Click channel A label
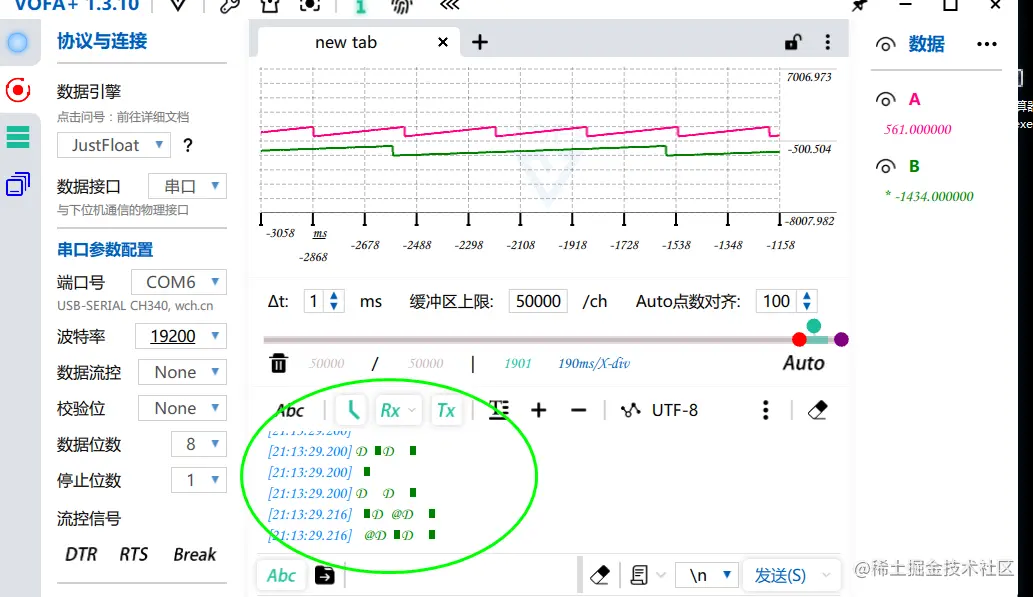1033x597 pixels. (914, 100)
